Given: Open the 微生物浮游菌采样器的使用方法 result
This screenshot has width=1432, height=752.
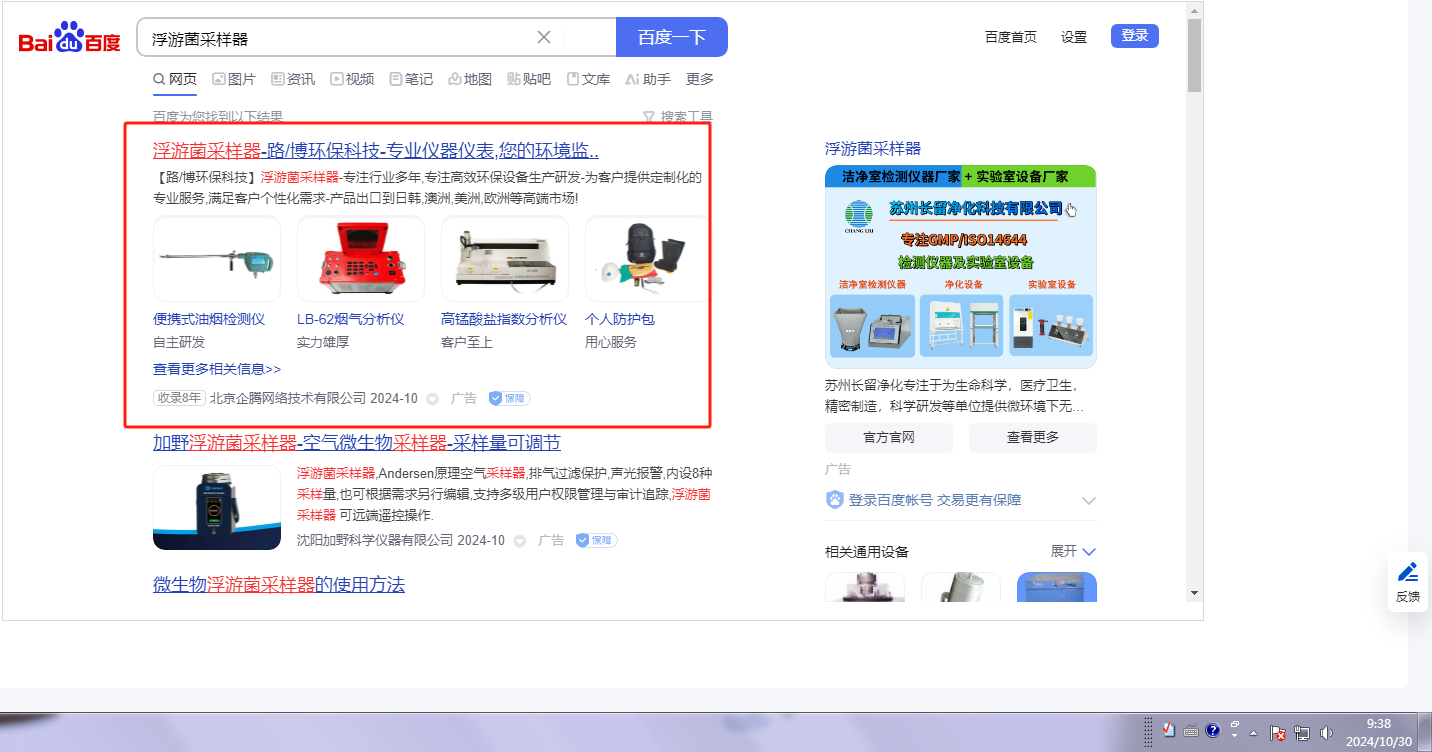Looking at the screenshot, I should point(279,585).
